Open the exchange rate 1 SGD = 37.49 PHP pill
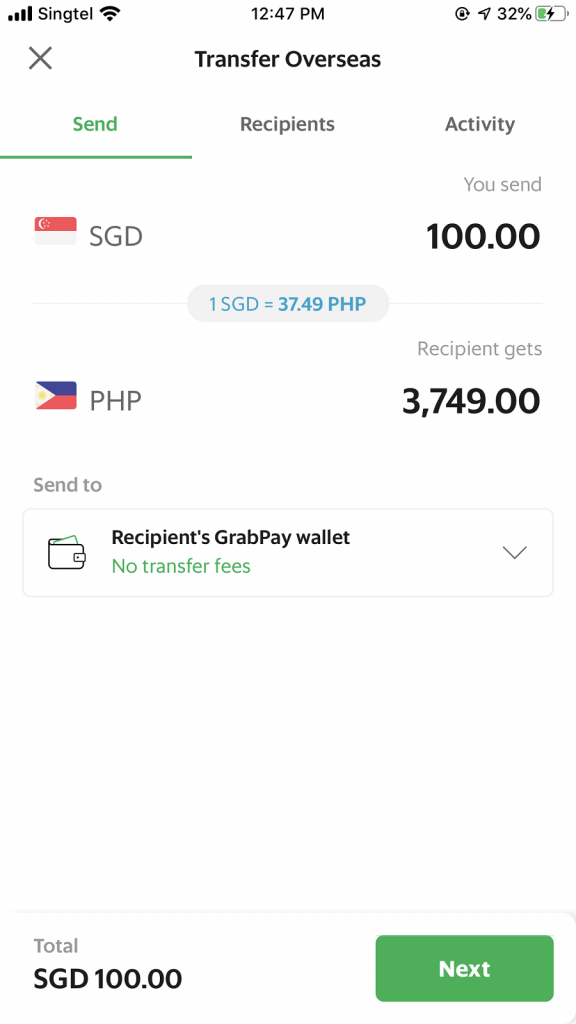Viewport: 576px width, 1024px height. 287,302
